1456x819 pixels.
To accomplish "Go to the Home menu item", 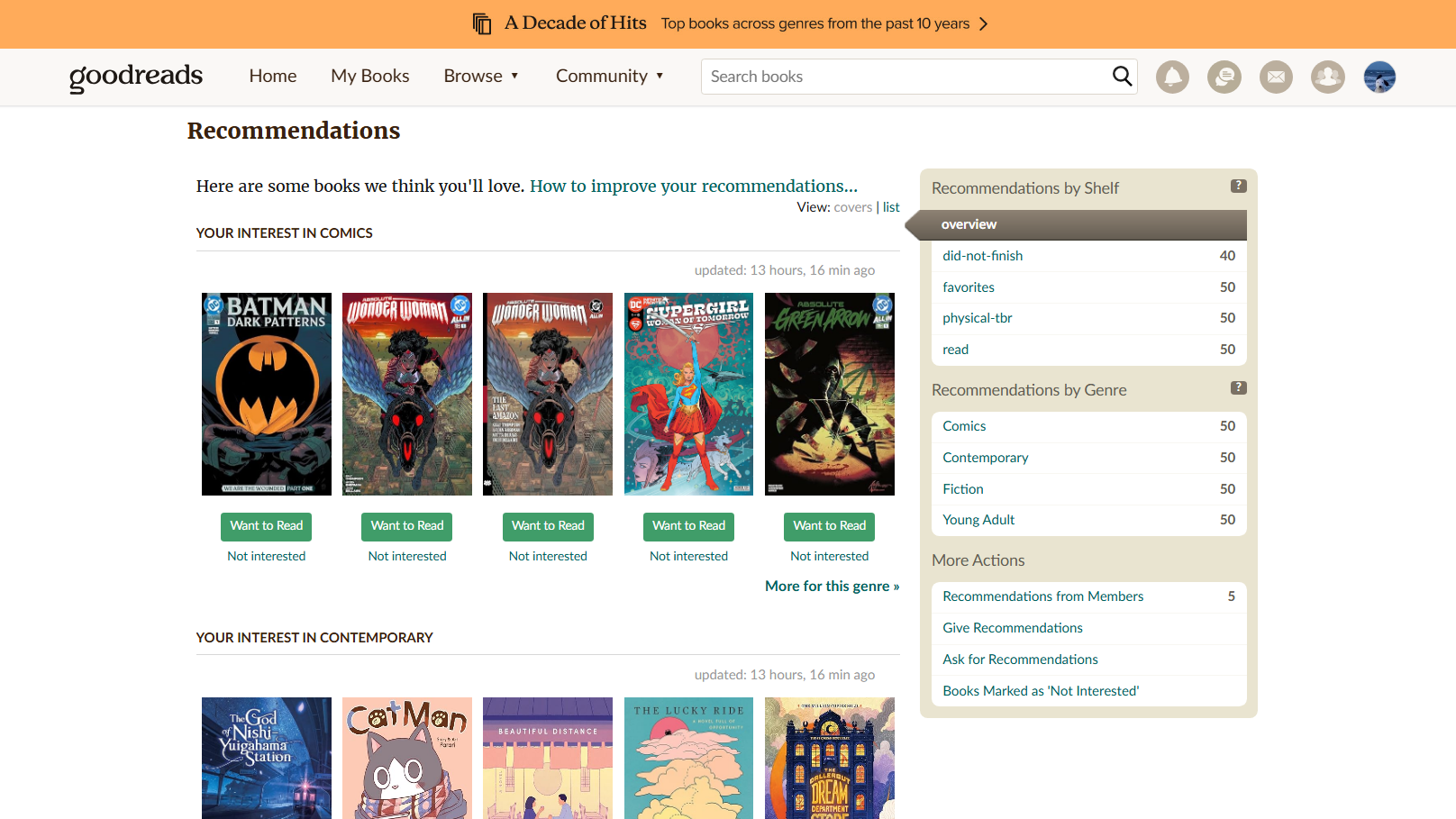I will click(x=273, y=77).
